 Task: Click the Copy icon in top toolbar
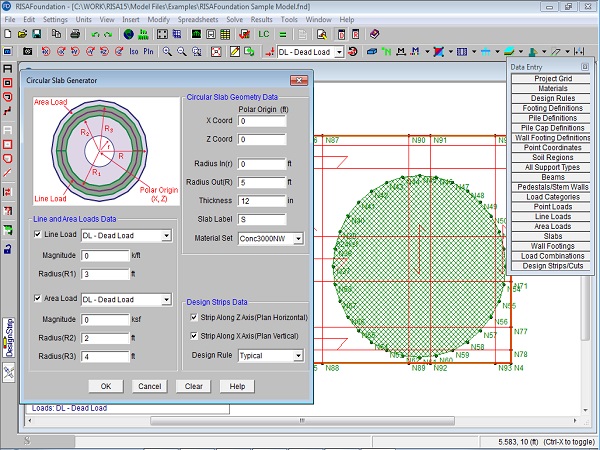point(56,34)
